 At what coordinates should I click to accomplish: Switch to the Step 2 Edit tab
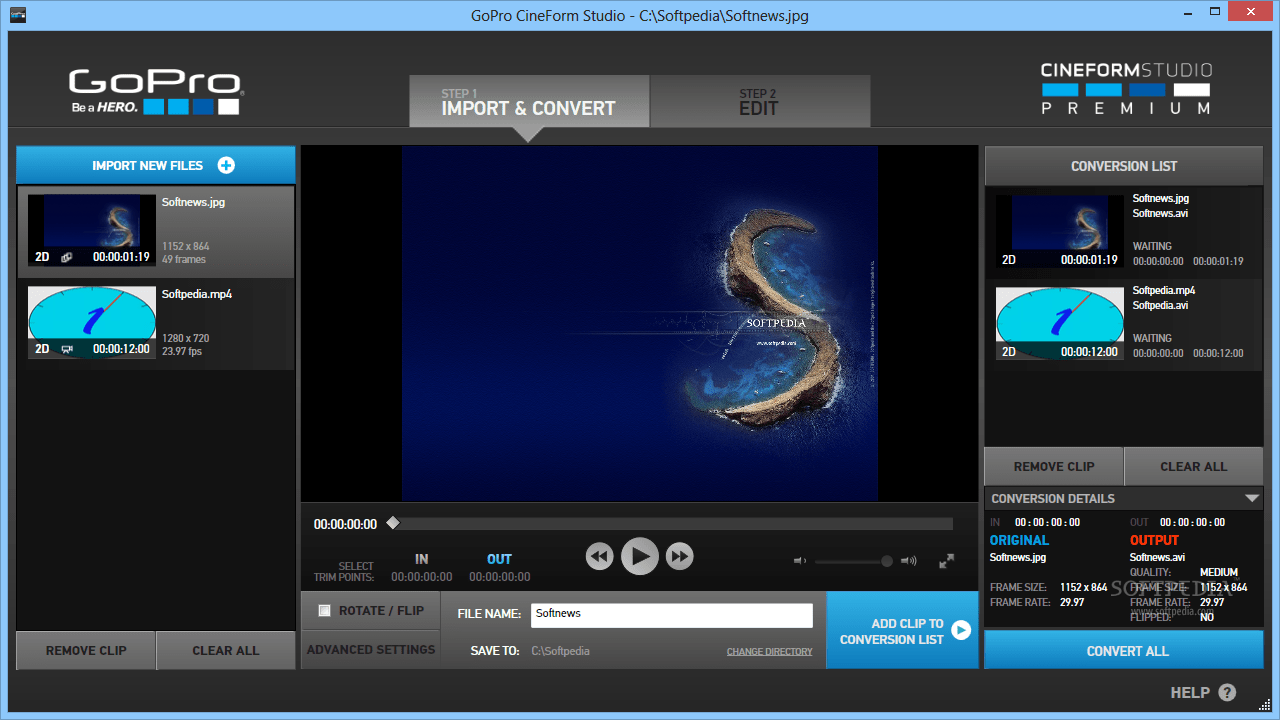click(x=760, y=100)
